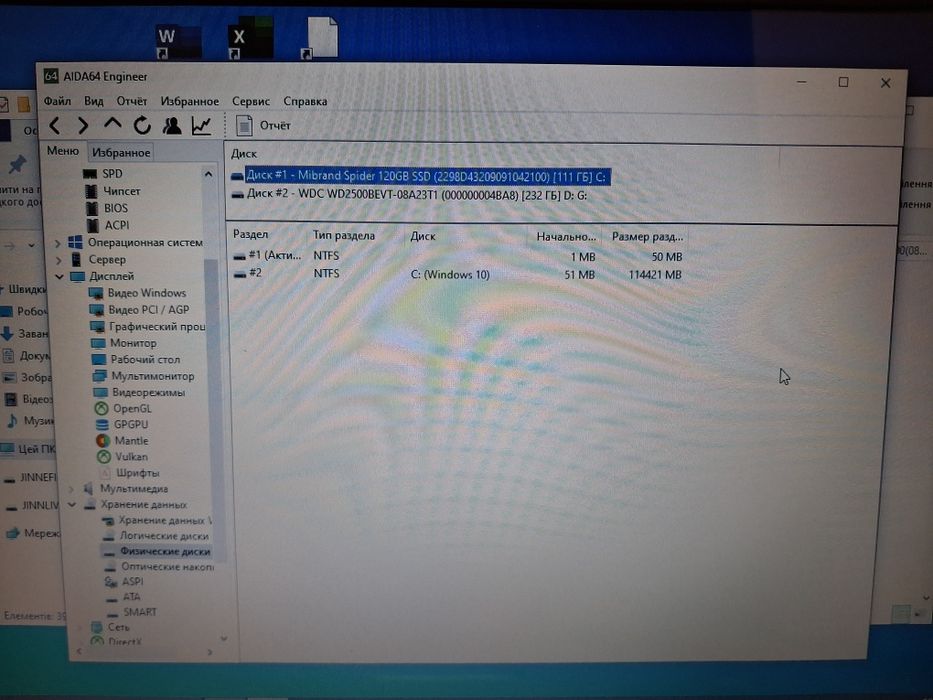Select ATA in the tree

tap(132, 597)
